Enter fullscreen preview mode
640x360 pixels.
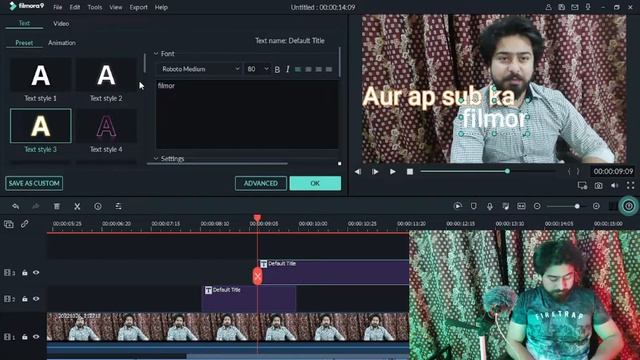(631, 186)
